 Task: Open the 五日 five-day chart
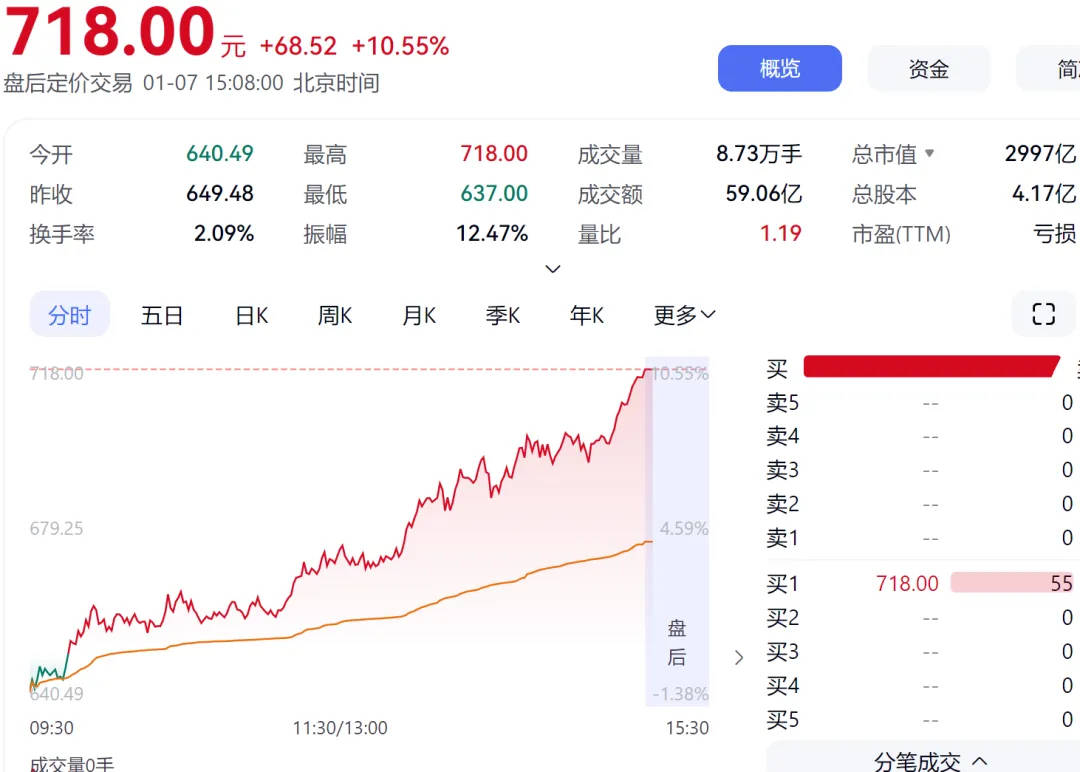point(162,314)
